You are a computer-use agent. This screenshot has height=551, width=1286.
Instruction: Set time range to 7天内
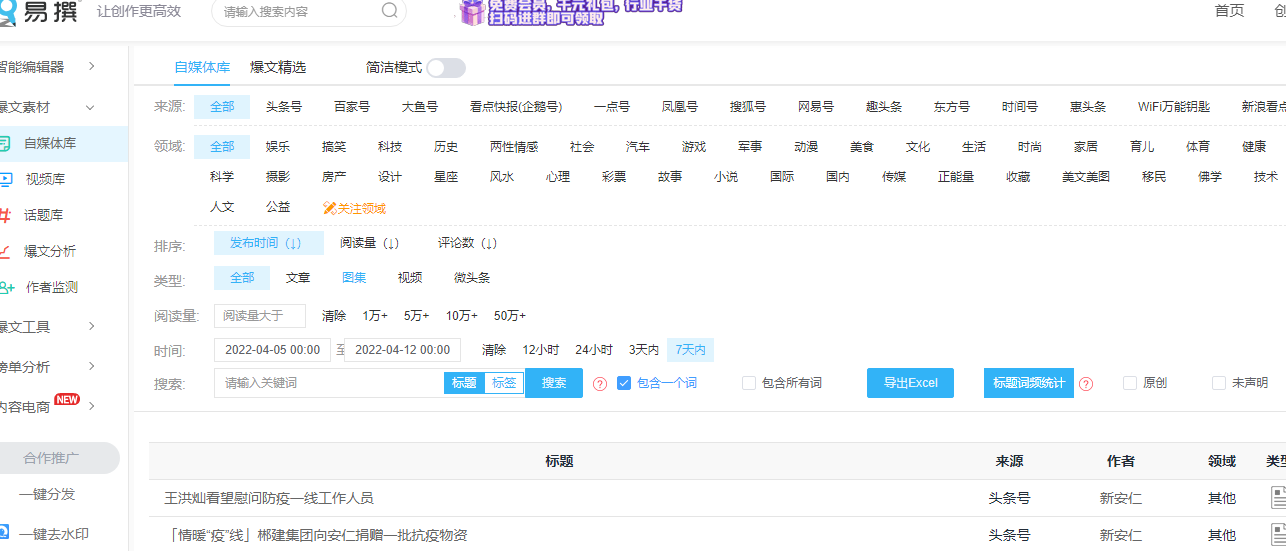coord(691,350)
